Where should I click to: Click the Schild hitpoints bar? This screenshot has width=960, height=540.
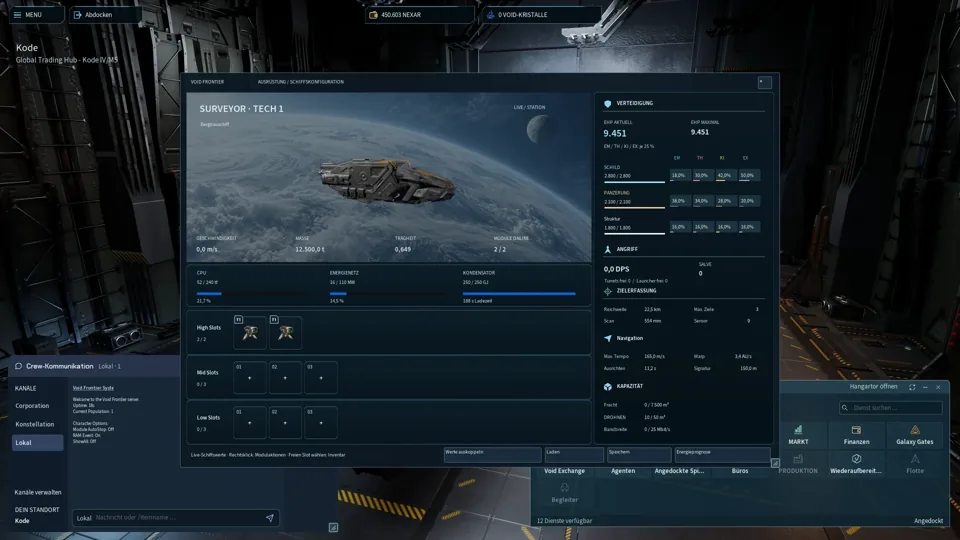click(x=634, y=182)
